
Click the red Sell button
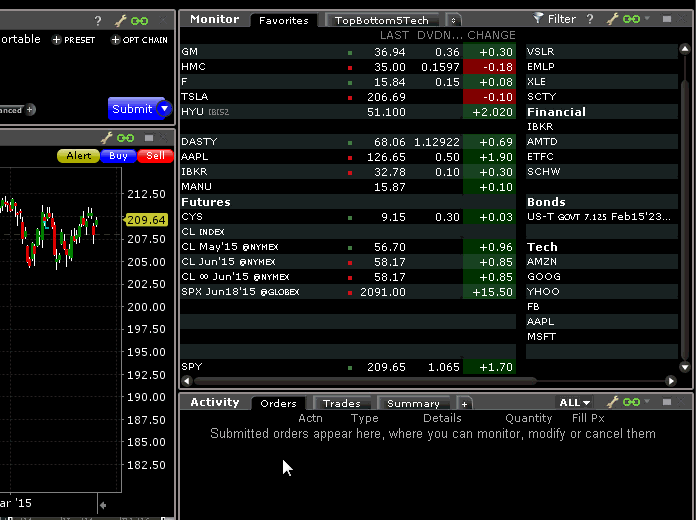155,156
